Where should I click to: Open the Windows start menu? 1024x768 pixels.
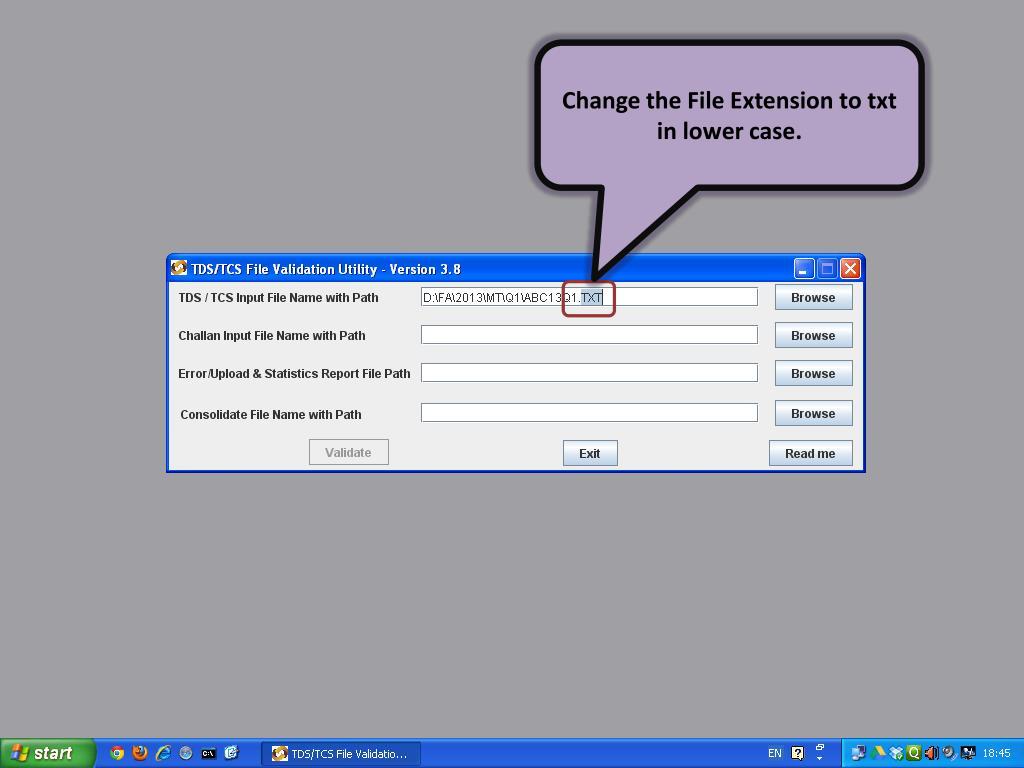tap(47, 753)
